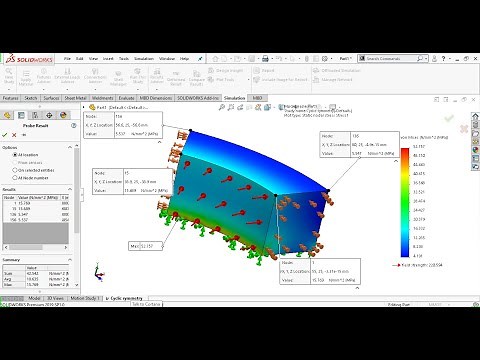Open the search dropdown arrow
Viewport: 480px width, 360px height.
(x=426, y=59)
